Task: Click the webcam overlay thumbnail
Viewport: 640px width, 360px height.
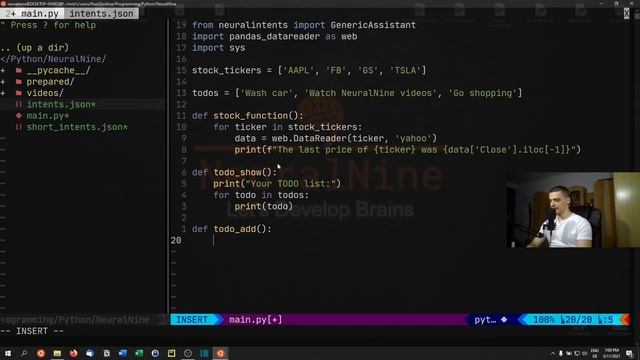Action: pos(573,210)
